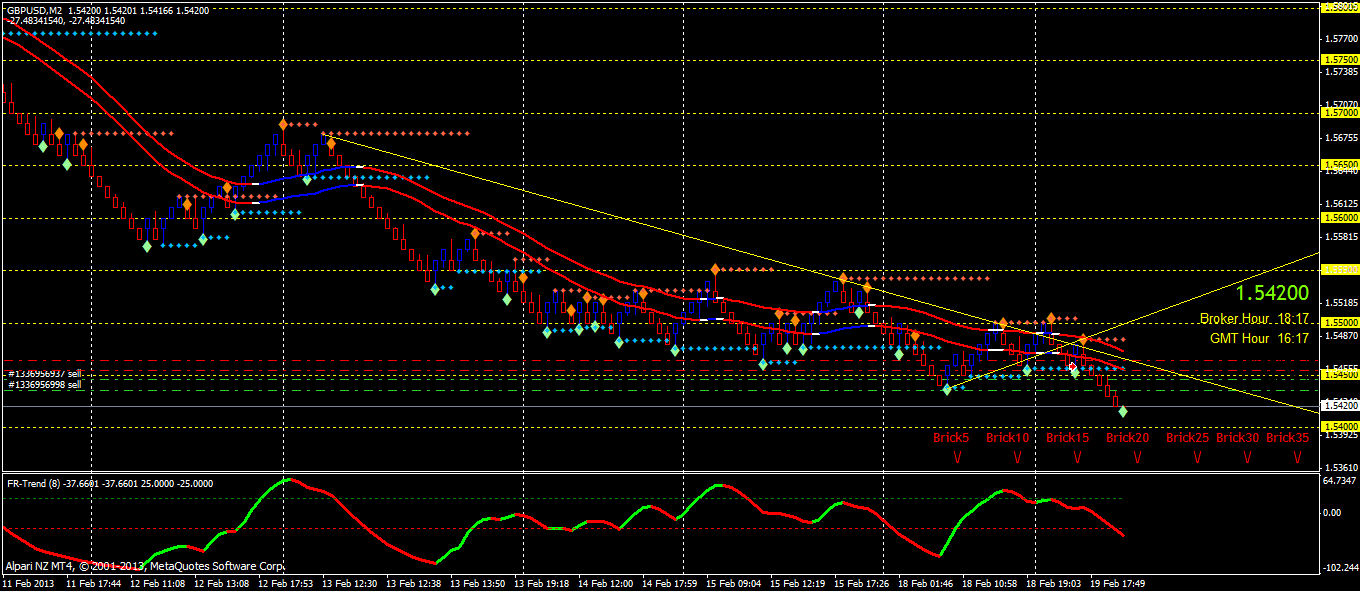
Task: Select the last green diamond below 1.54200 line
Action: pyautogui.click(x=1122, y=411)
